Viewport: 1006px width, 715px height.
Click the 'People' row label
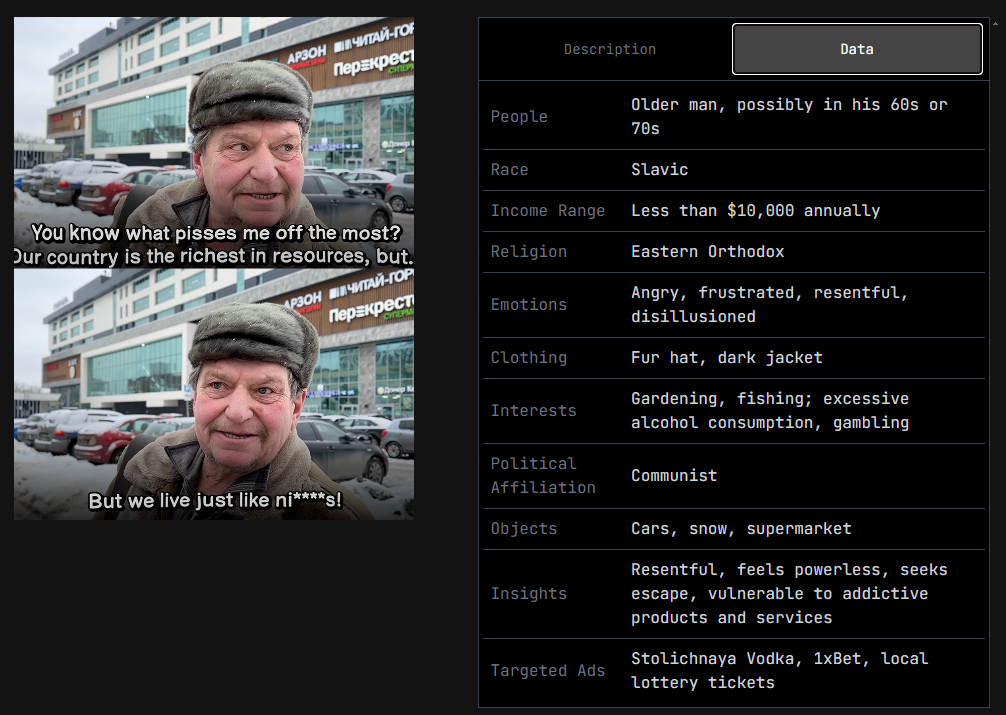pos(519,117)
